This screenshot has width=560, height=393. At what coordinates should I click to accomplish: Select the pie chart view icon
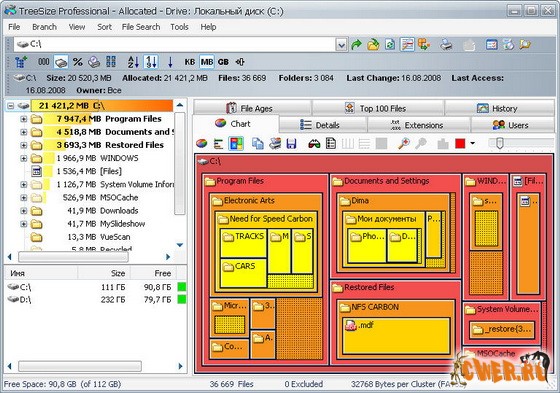coord(202,144)
